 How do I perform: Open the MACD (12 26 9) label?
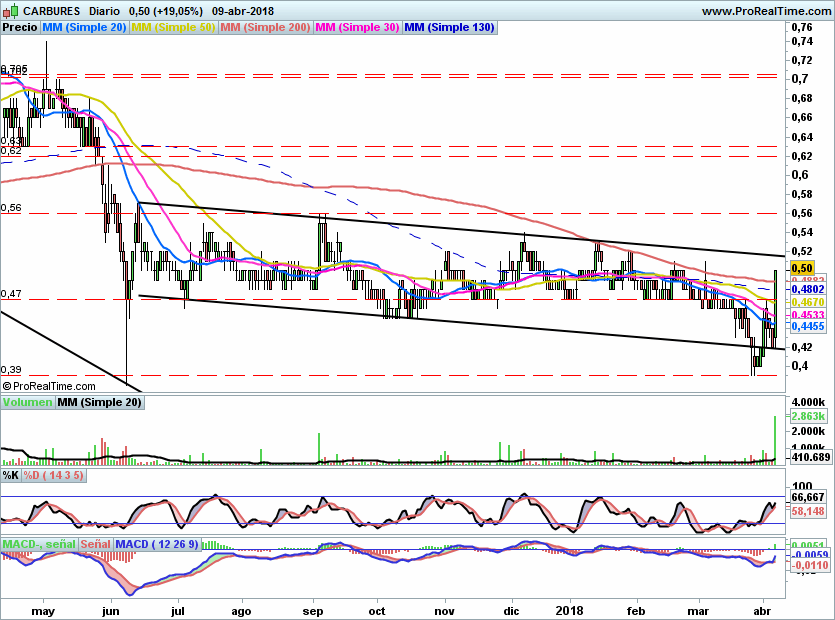point(157,544)
